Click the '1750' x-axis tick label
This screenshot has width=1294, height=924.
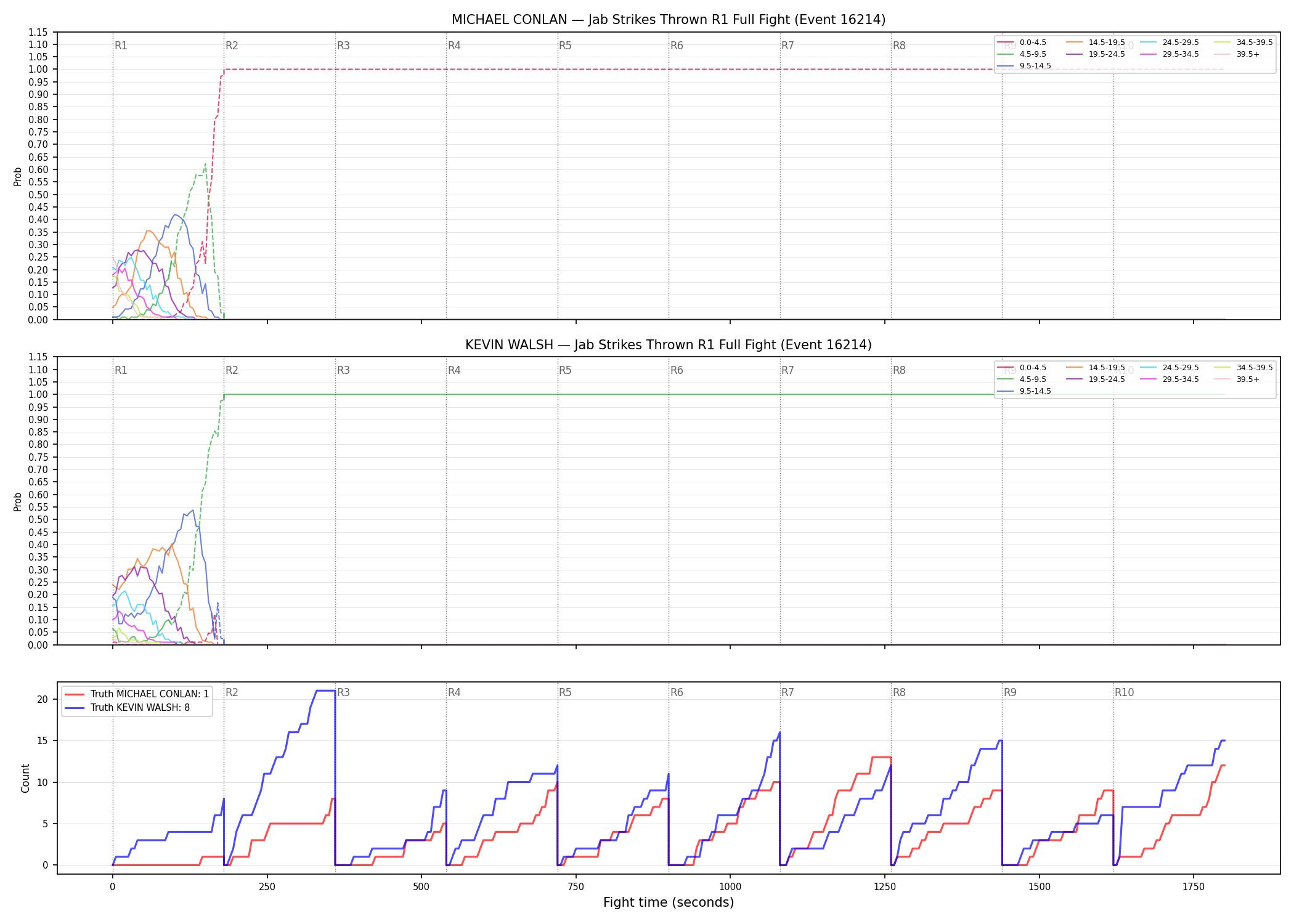point(1194,887)
